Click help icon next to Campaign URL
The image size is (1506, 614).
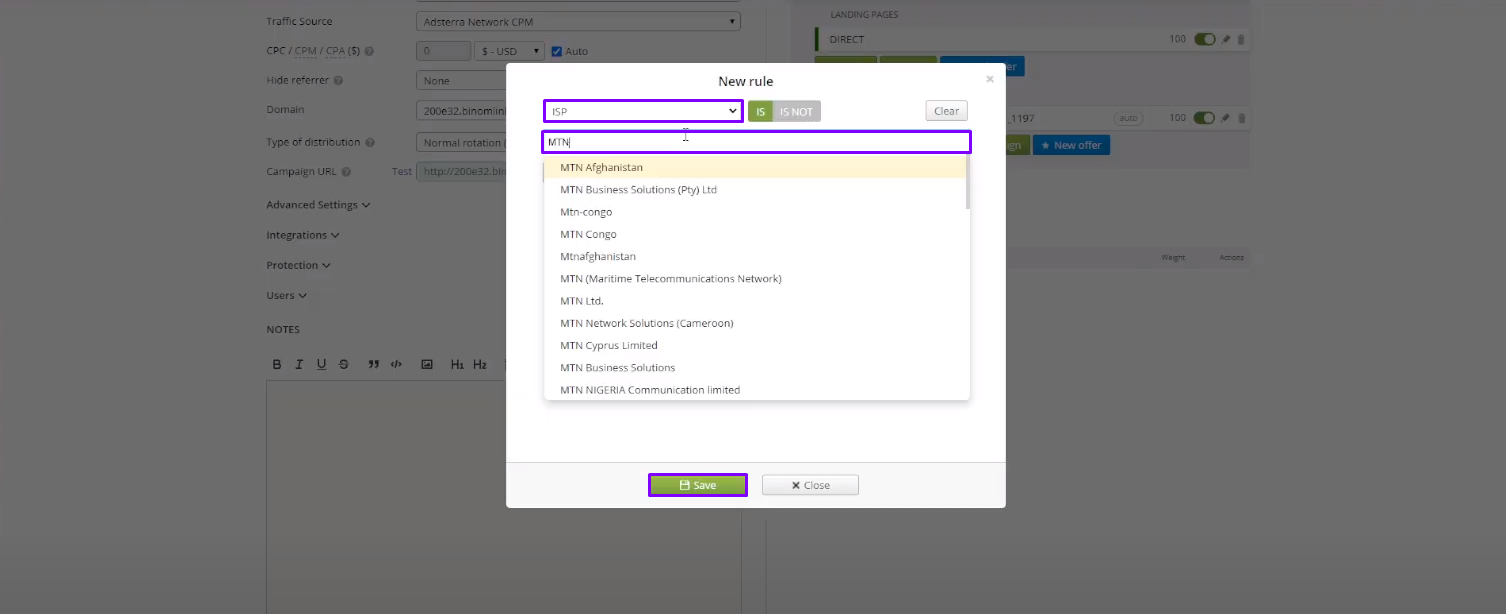(347, 172)
